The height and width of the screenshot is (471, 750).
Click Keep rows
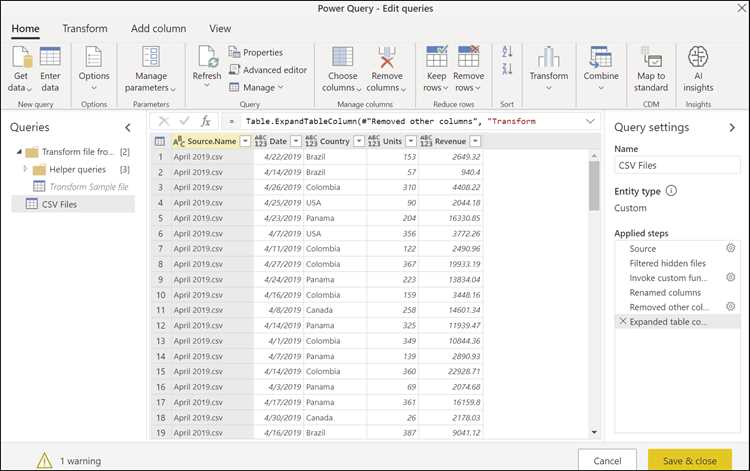[x=436, y=69]
